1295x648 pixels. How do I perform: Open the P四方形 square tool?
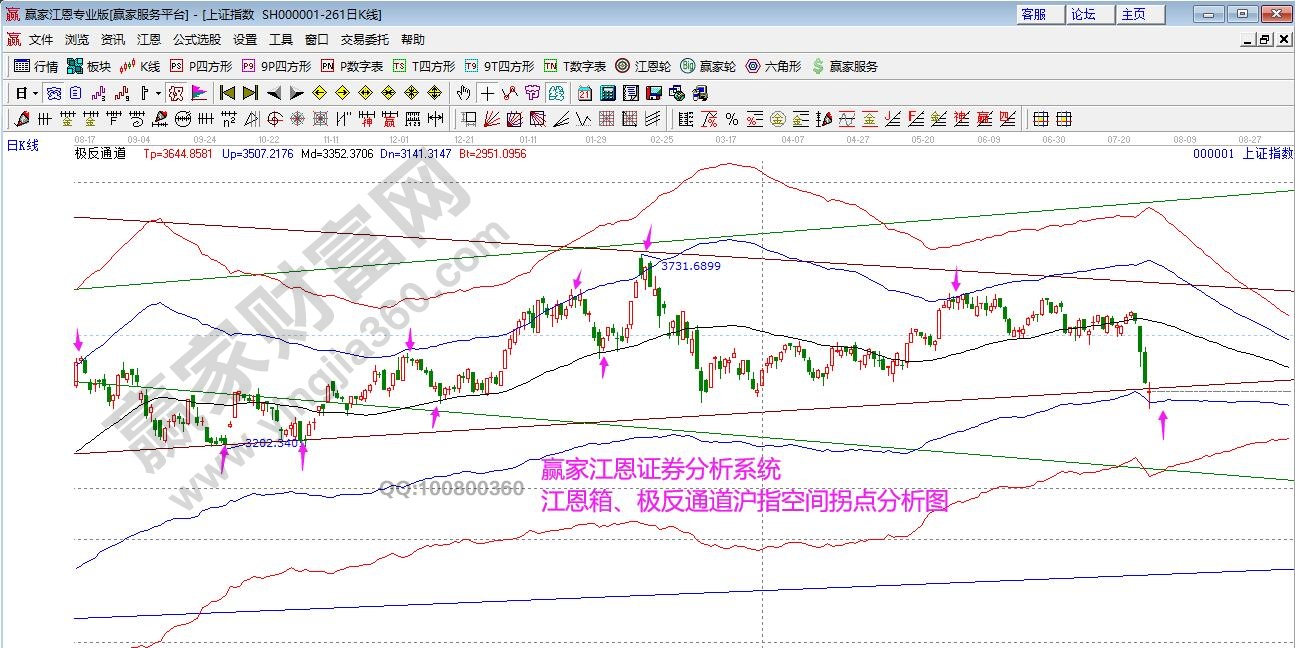(201, 66)
